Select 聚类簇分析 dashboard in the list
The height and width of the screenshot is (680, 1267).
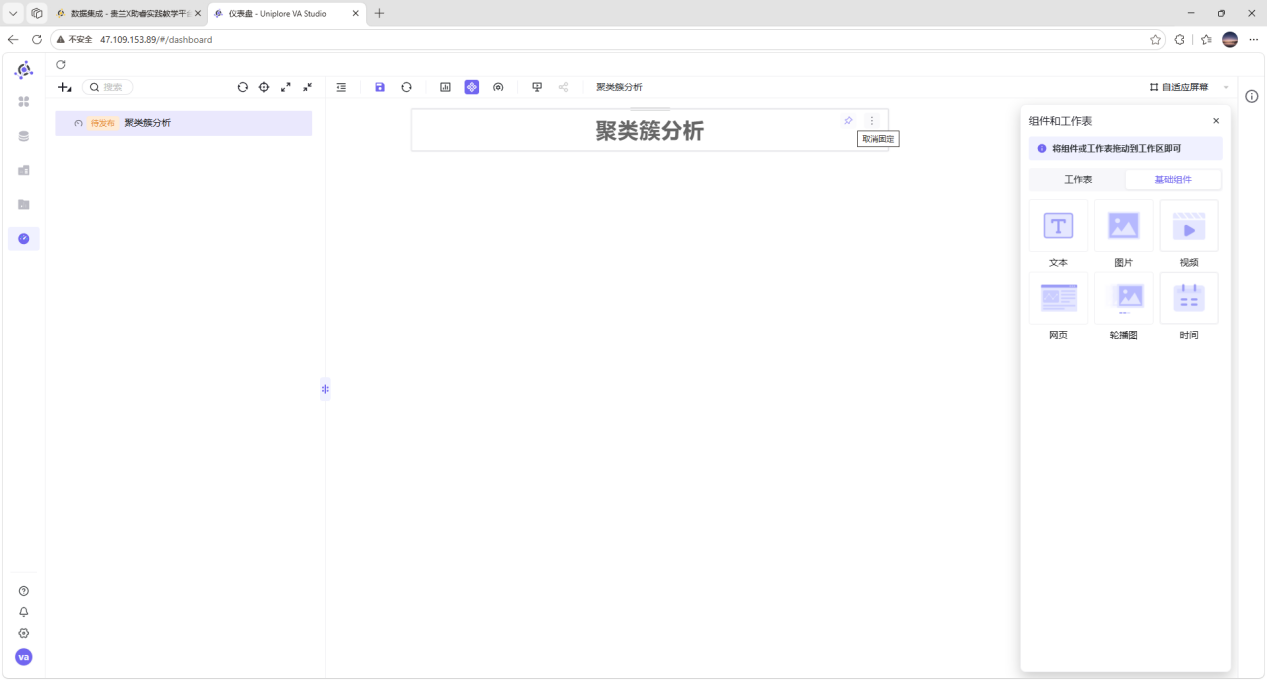184,123
